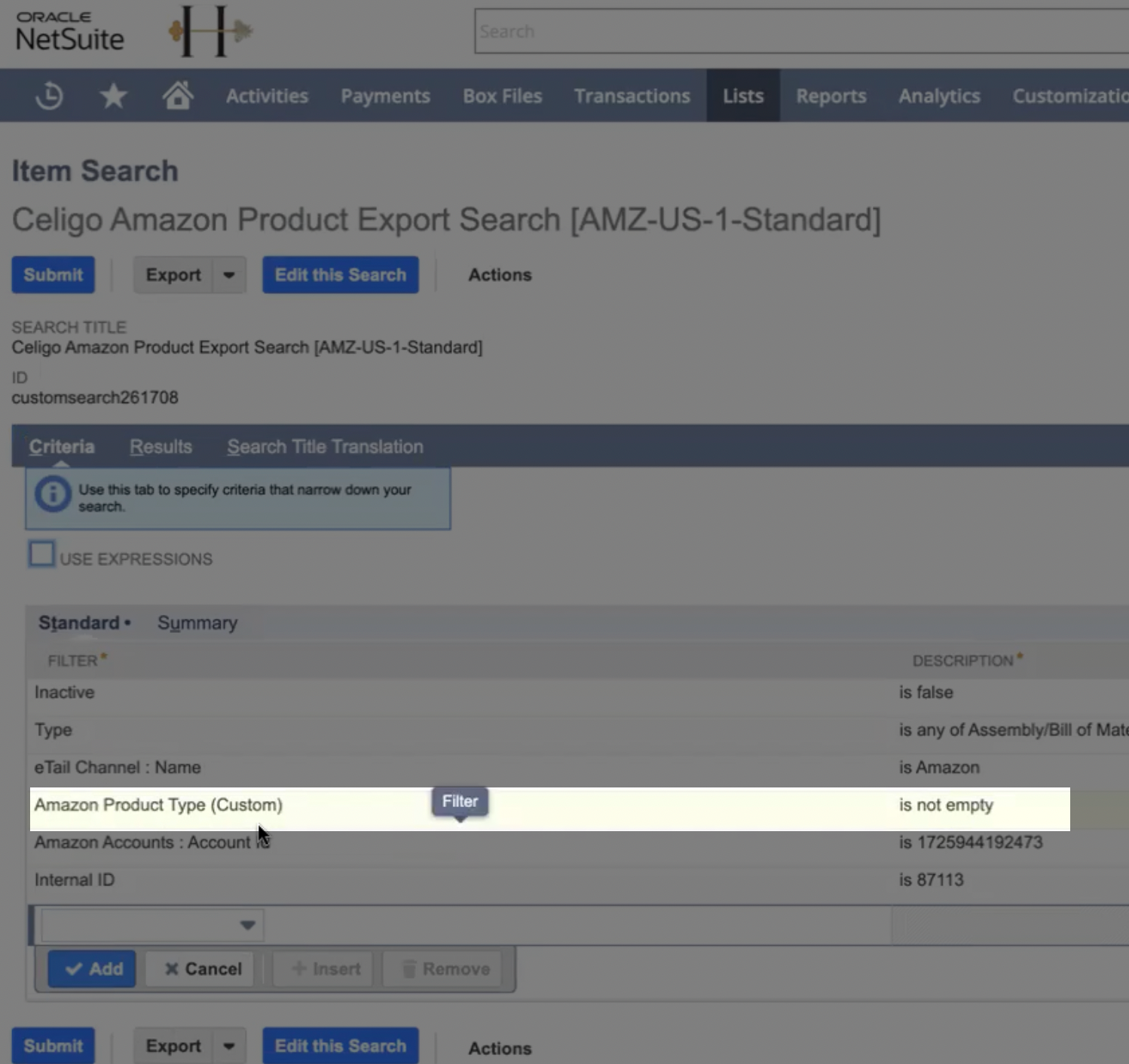The width and height of the screenshot is (1129, 1064).
Task: Click the bottom Submit button
Action: pyautogui.click(x=53, y=1046)
